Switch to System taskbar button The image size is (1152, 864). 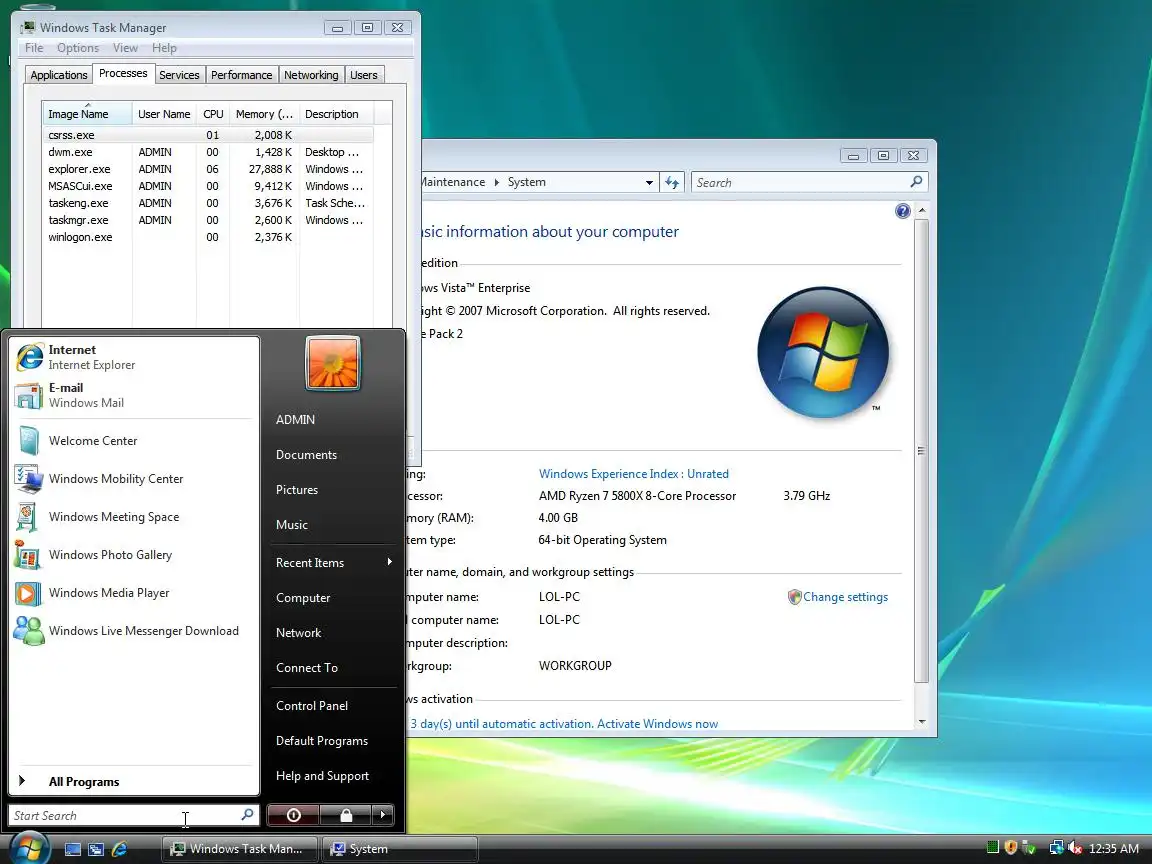(x=400, y=849)
